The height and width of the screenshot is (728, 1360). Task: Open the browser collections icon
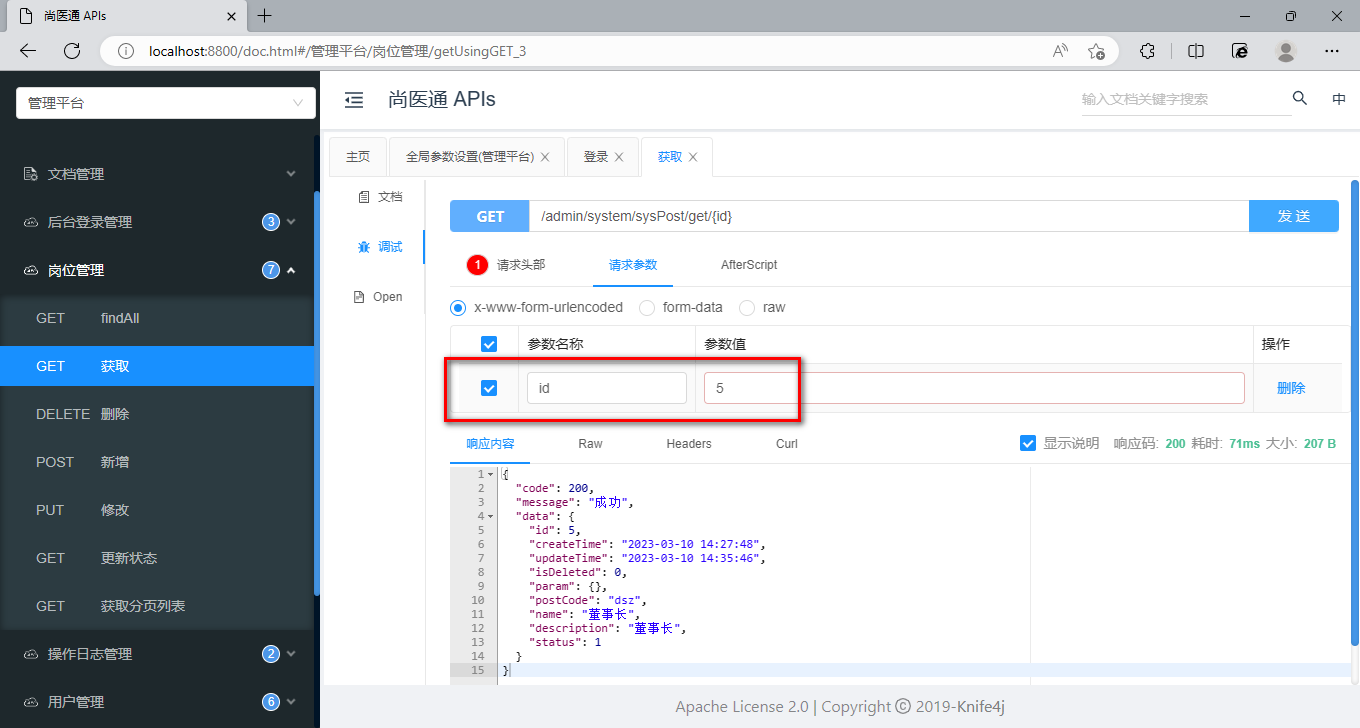pyautogui.click(x=1240, y=51)
